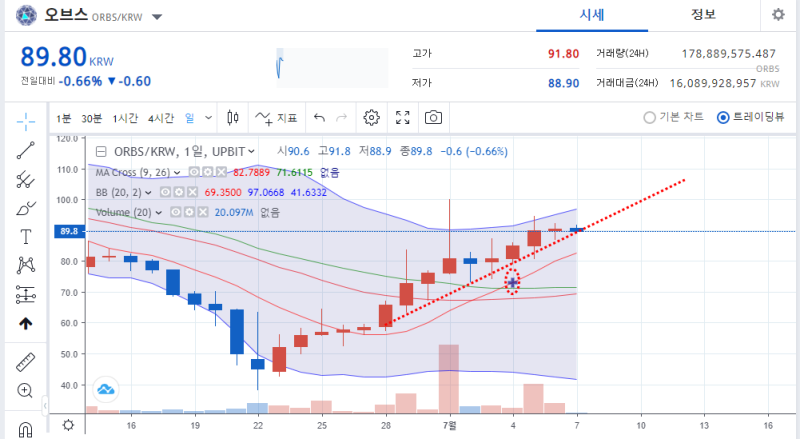
Task: Enter fullscreen chart mode
Action: (403, 118)
